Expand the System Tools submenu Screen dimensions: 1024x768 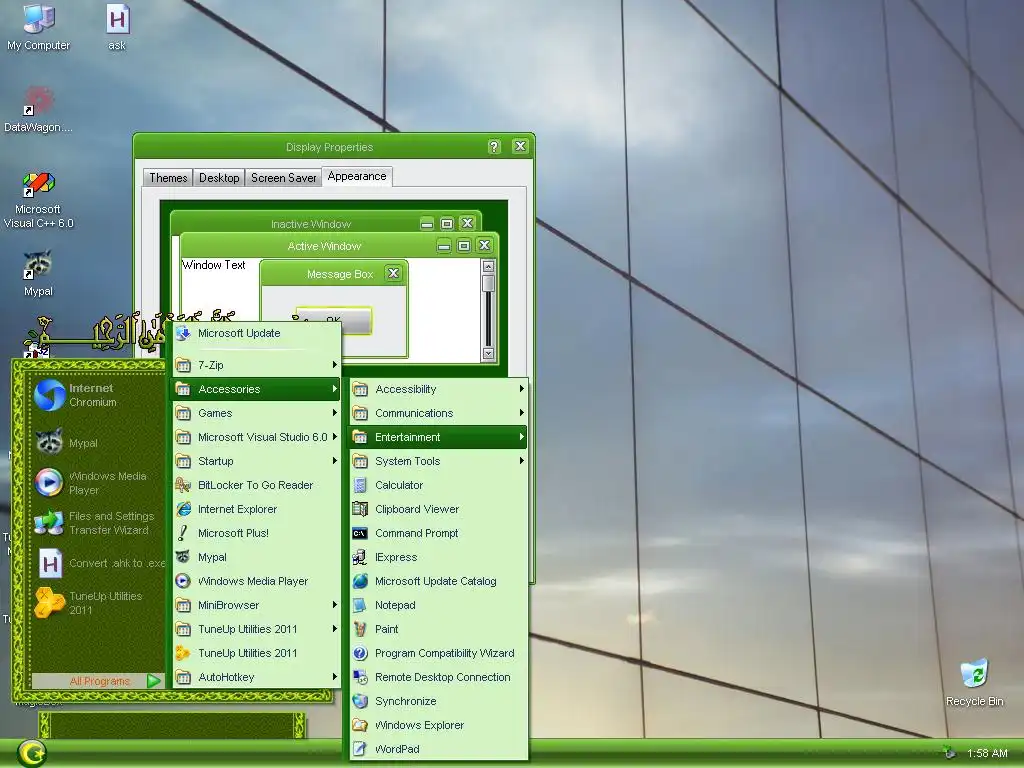438,461
